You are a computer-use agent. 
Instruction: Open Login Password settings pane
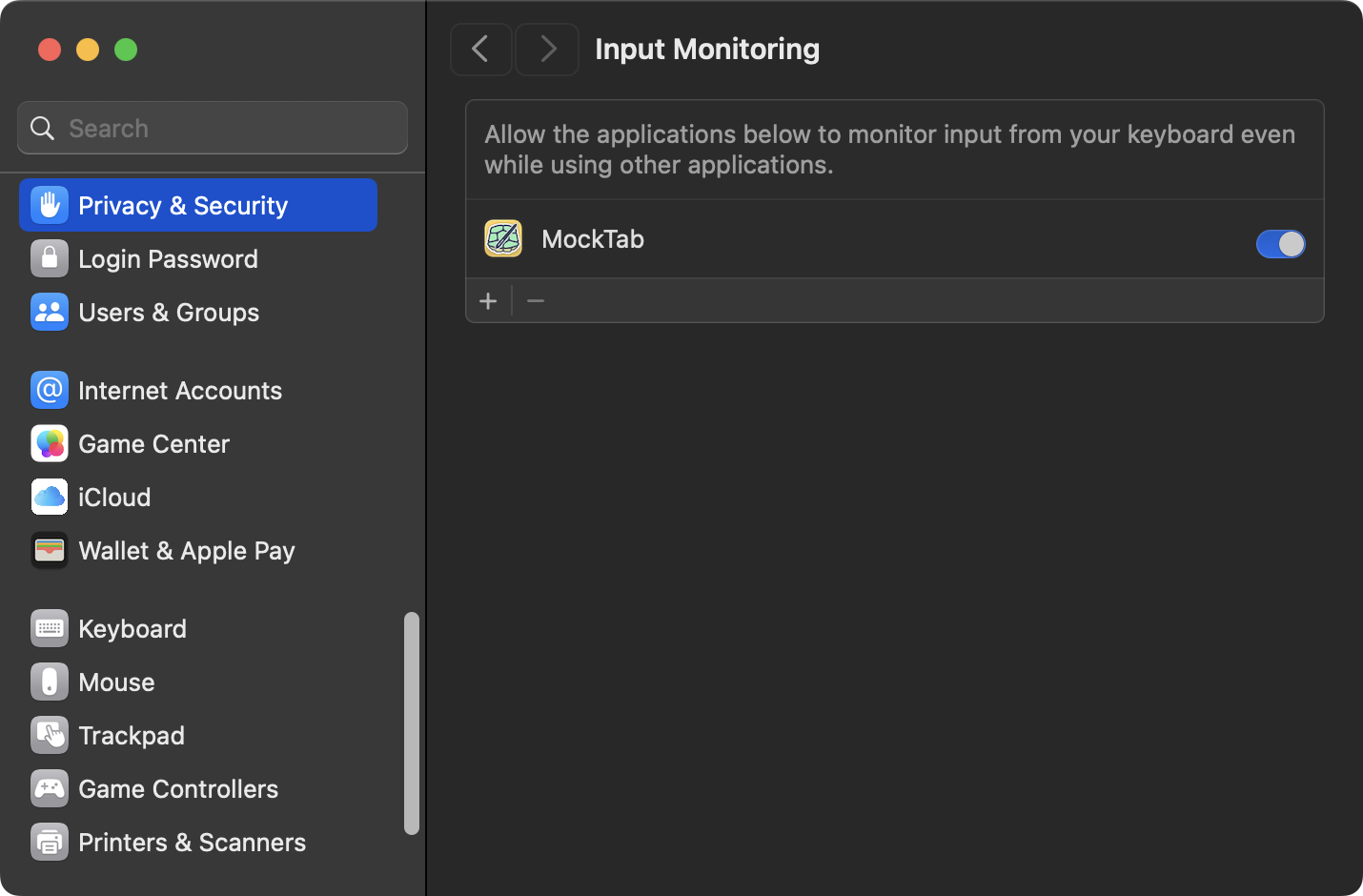click(x=198, y=258)
